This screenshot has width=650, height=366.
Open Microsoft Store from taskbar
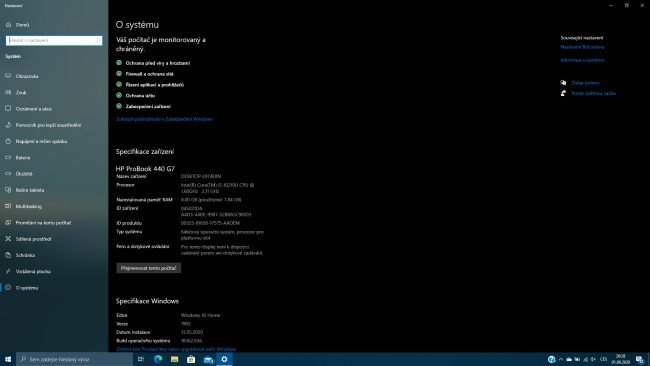[191, 359]
